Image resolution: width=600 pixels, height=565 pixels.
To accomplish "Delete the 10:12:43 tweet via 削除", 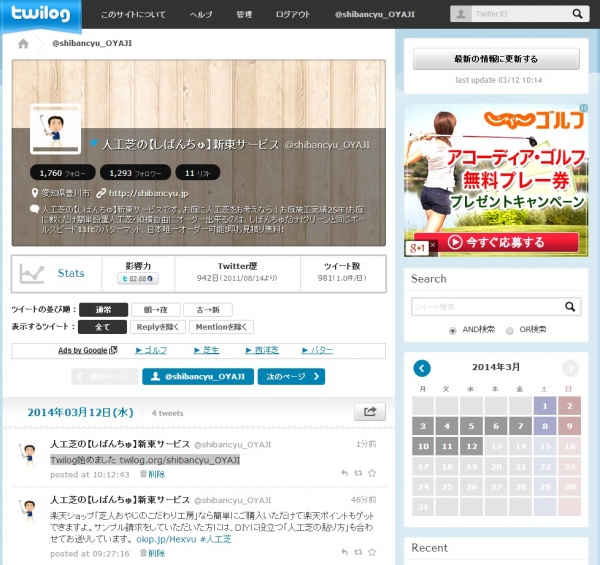I will pos(153,474).
